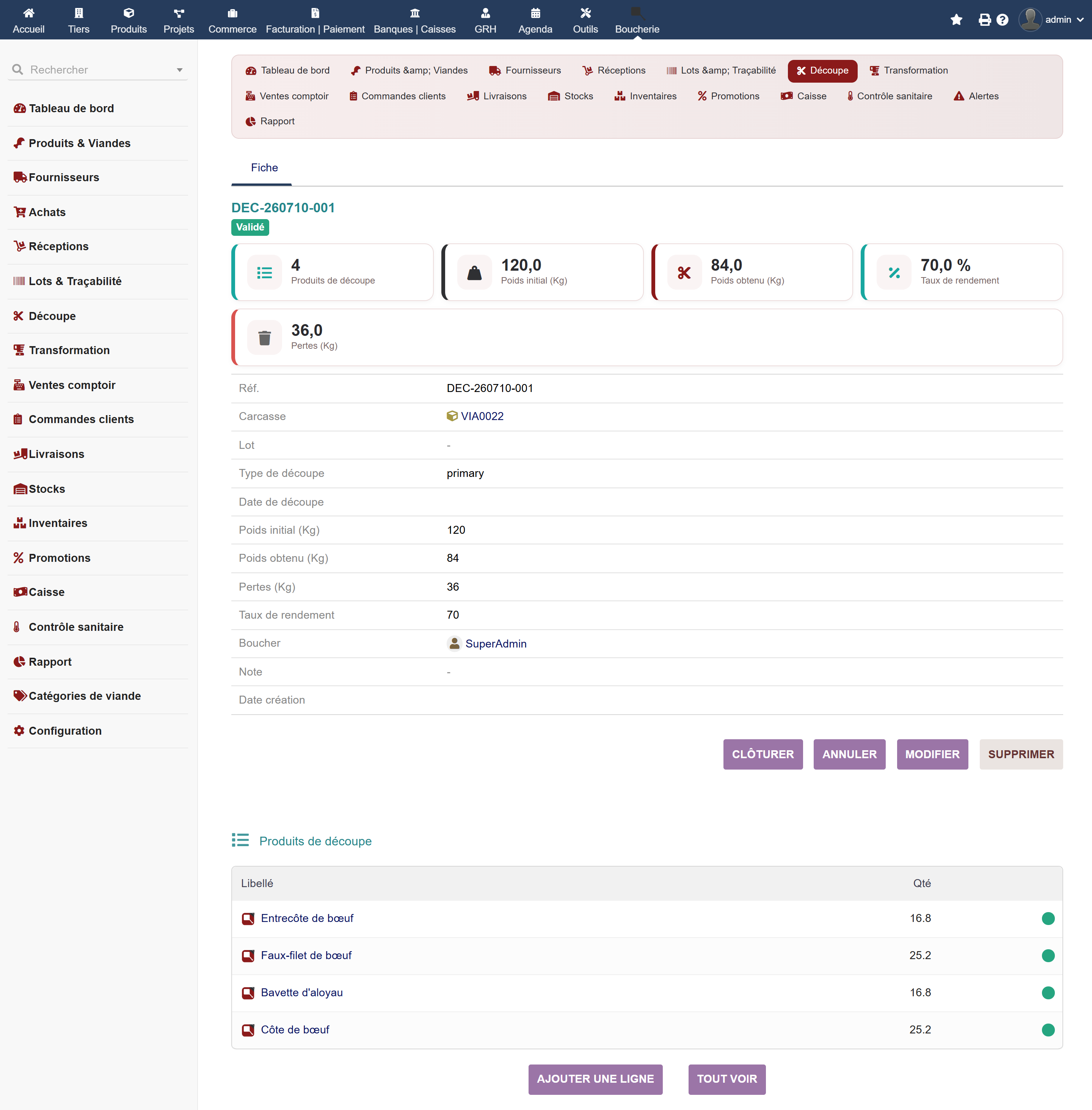Click the CLÔTURER button

762,754
